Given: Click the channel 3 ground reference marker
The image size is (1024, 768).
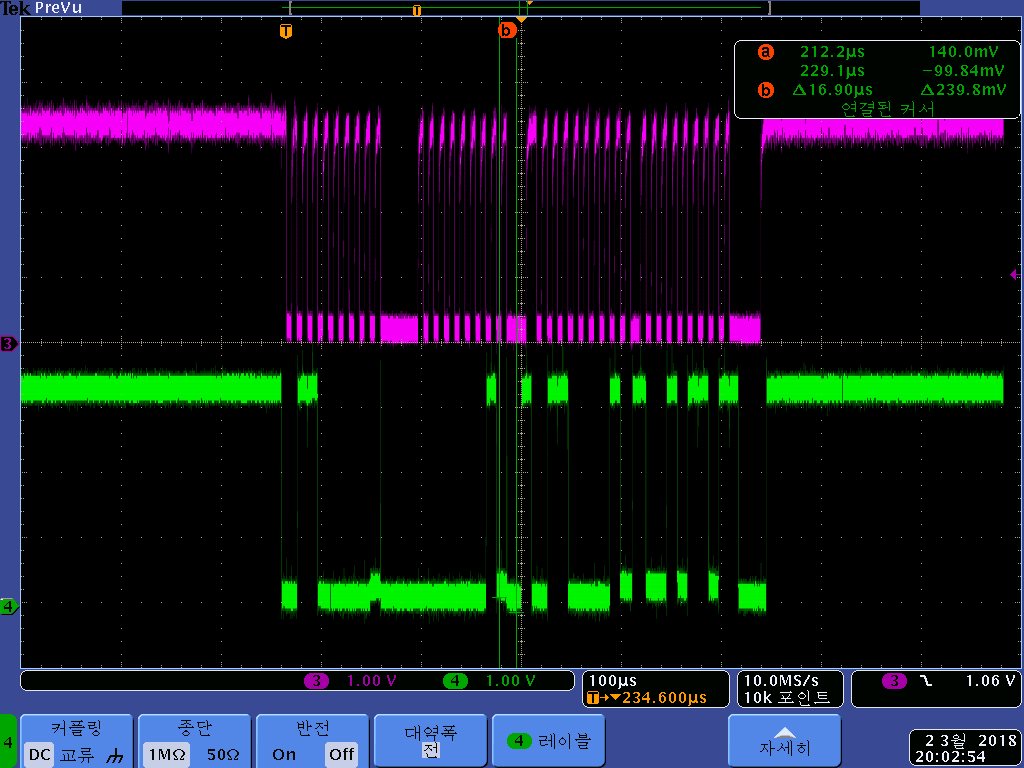Looking at the screenshot, I should click(x=9, y=344).
